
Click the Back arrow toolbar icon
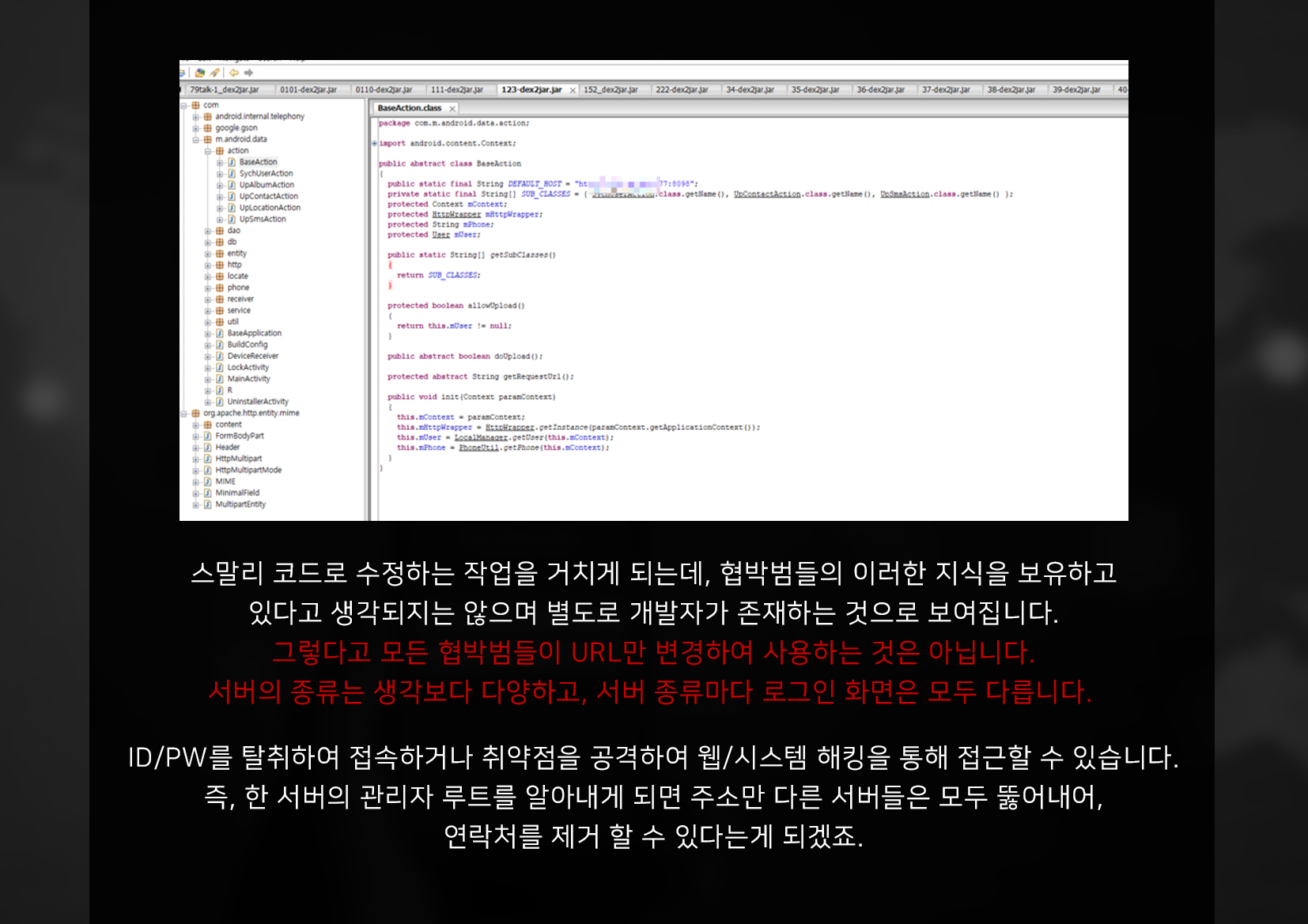point(234,73)
